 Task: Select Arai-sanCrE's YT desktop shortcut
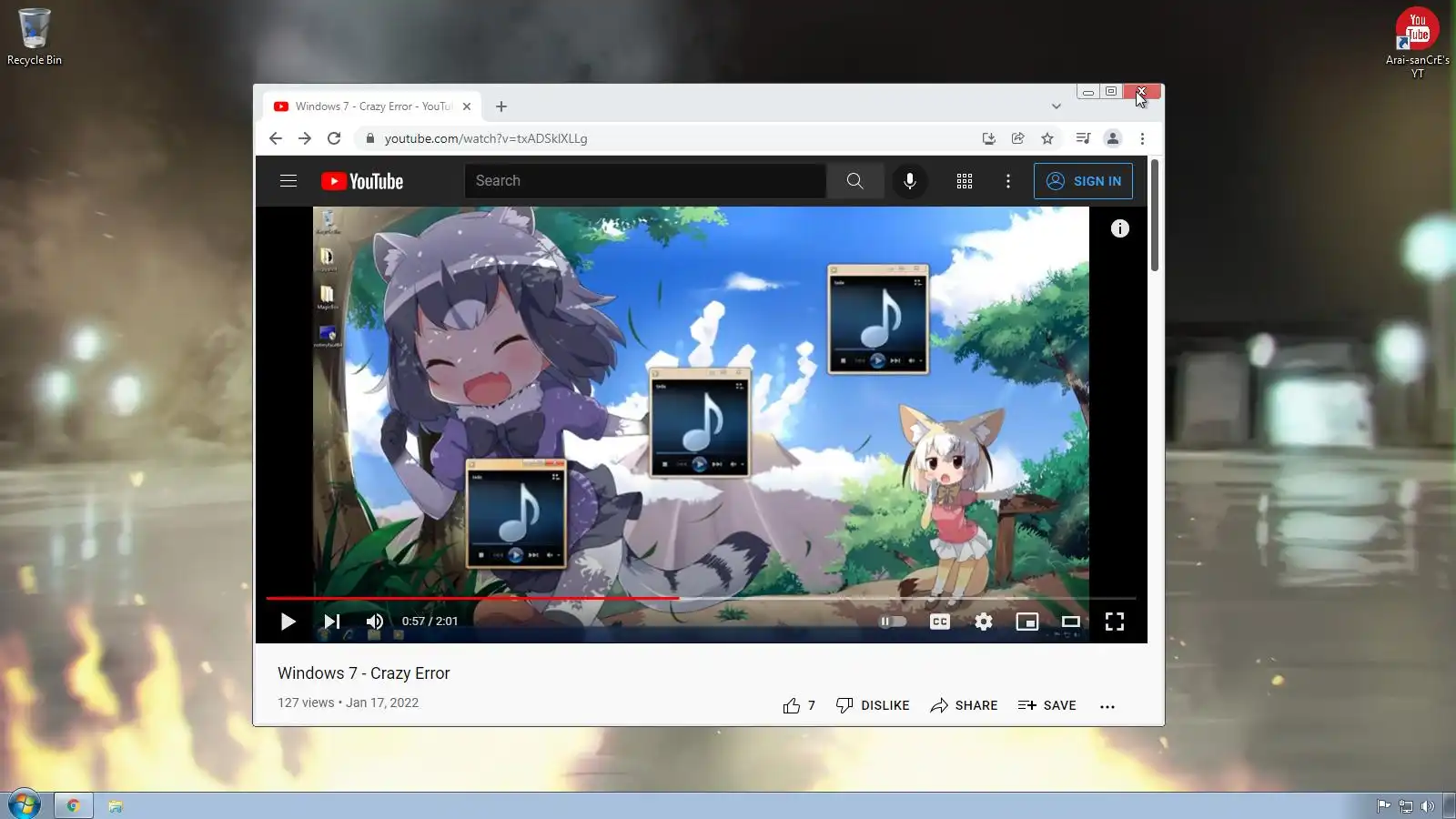[x=1418, y=42]
